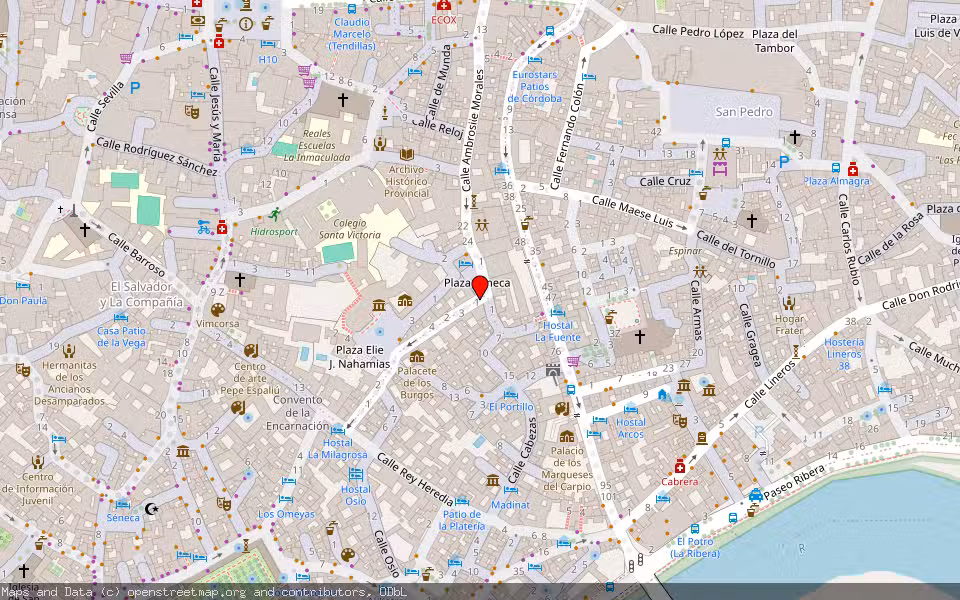Click the bed icon beside Hostal La Fuente
960x600 pixels.
(557, 312)
